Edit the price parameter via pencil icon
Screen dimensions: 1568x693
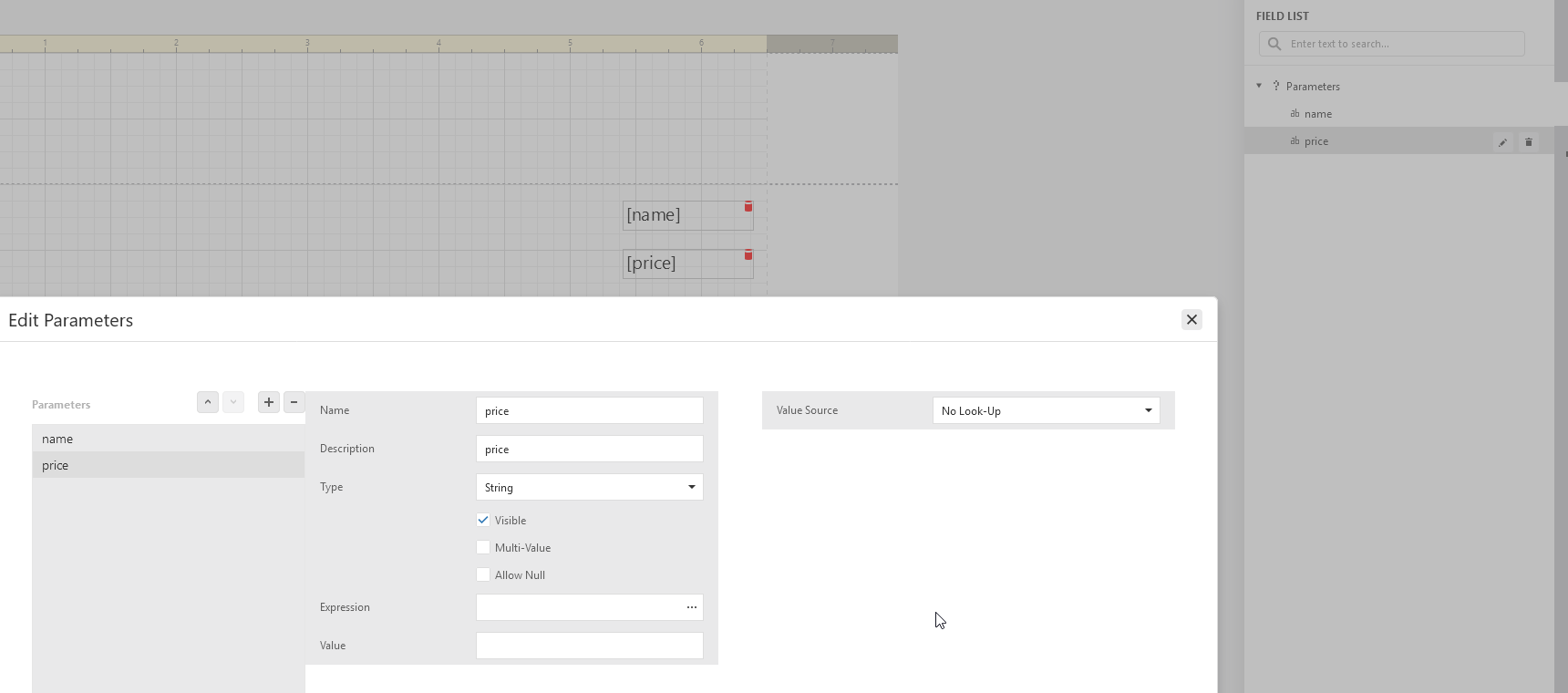point(1502,142)
